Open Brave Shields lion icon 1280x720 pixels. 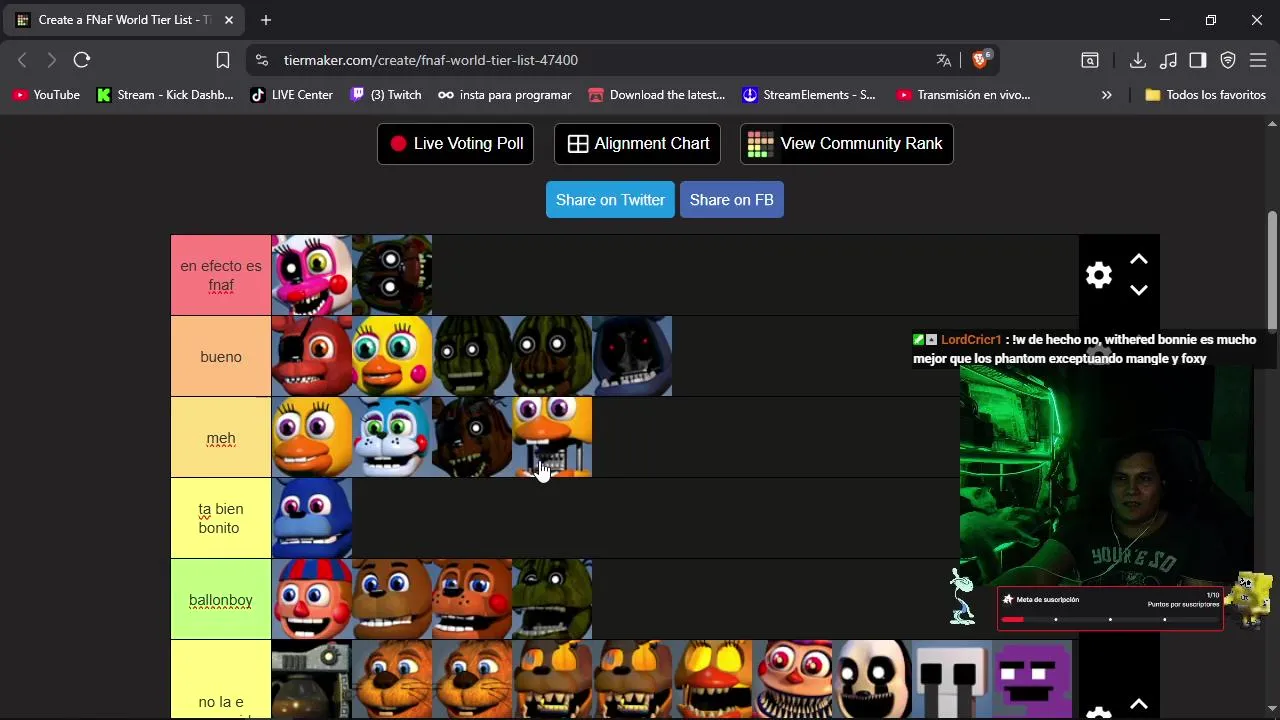(980, 60)
